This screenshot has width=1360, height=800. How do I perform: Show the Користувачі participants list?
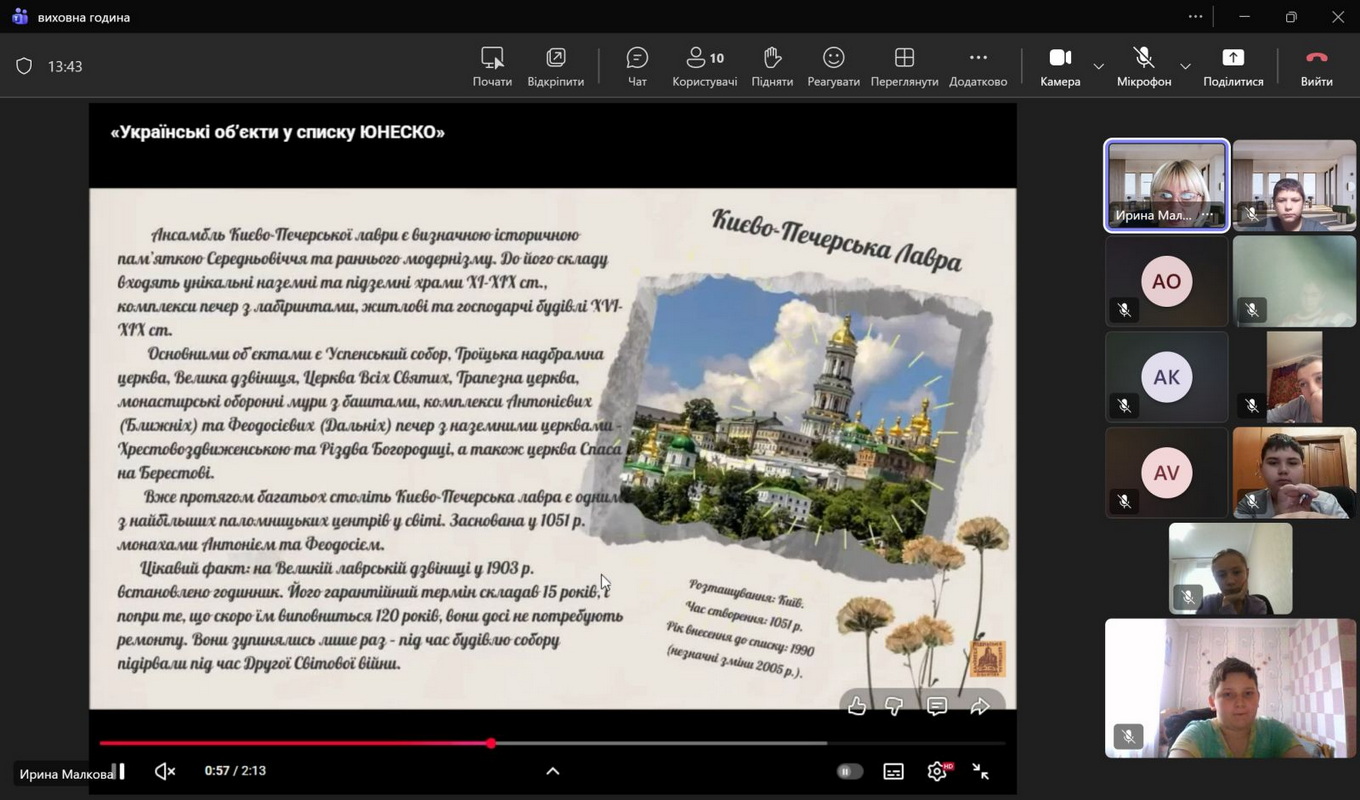pyautogui.click(x=704, y=67)
